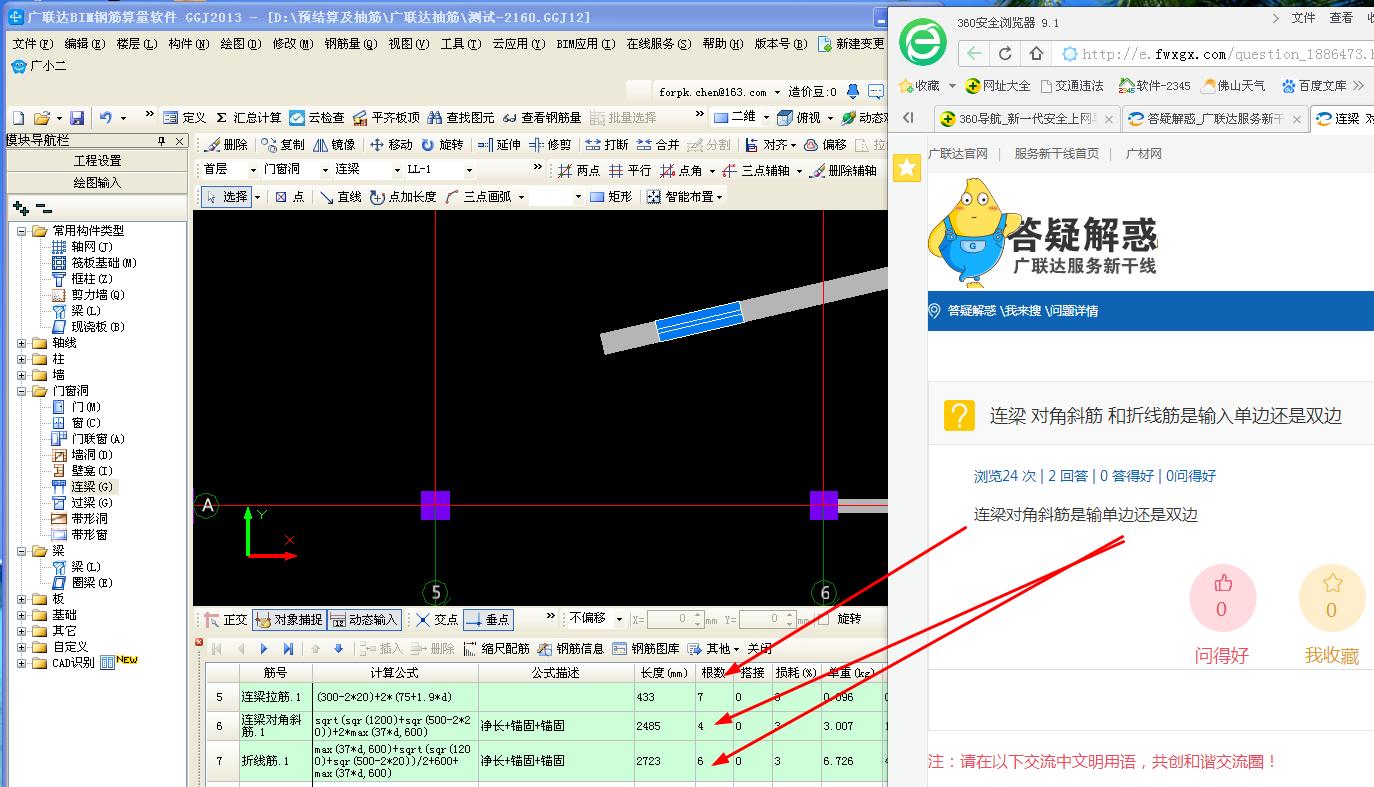Click 平行 parallel axis tool
This screenshot has height=787, width=1374.
click(x=630, y=171)
